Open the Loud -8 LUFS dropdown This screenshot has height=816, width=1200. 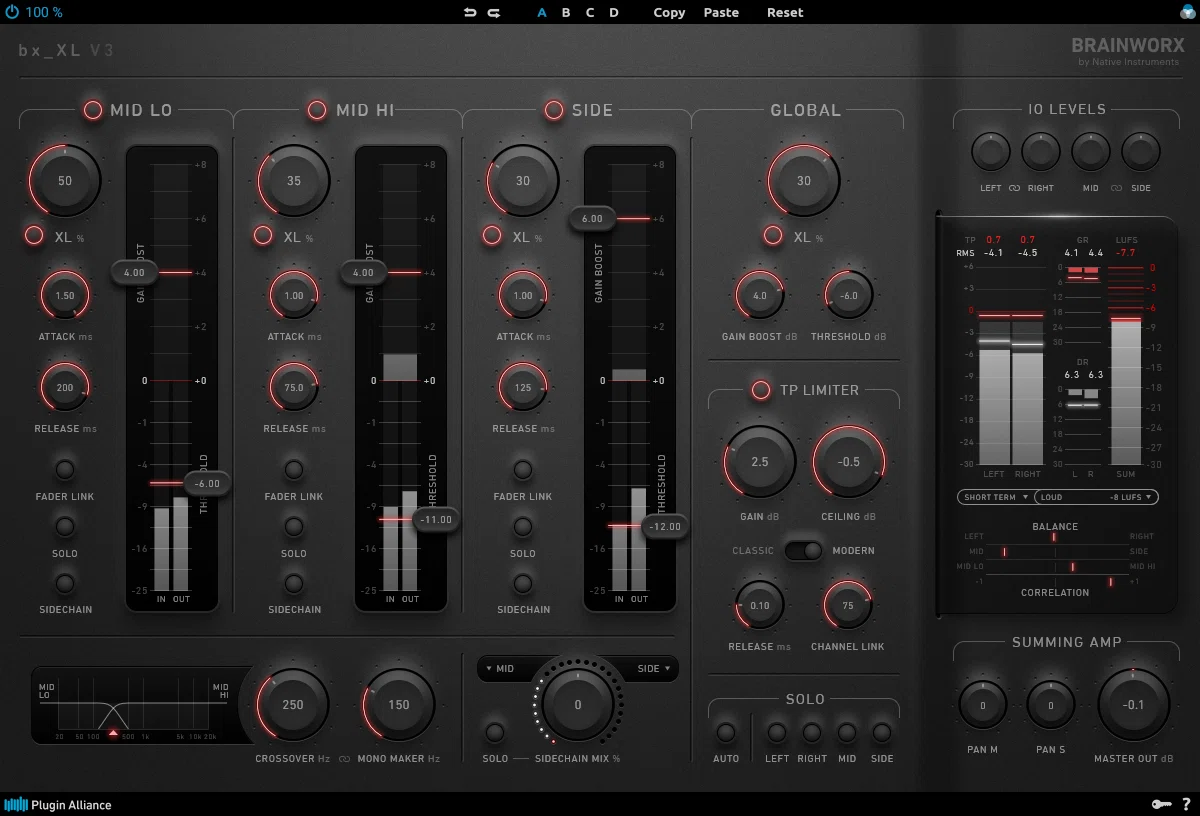[1097, 497]
